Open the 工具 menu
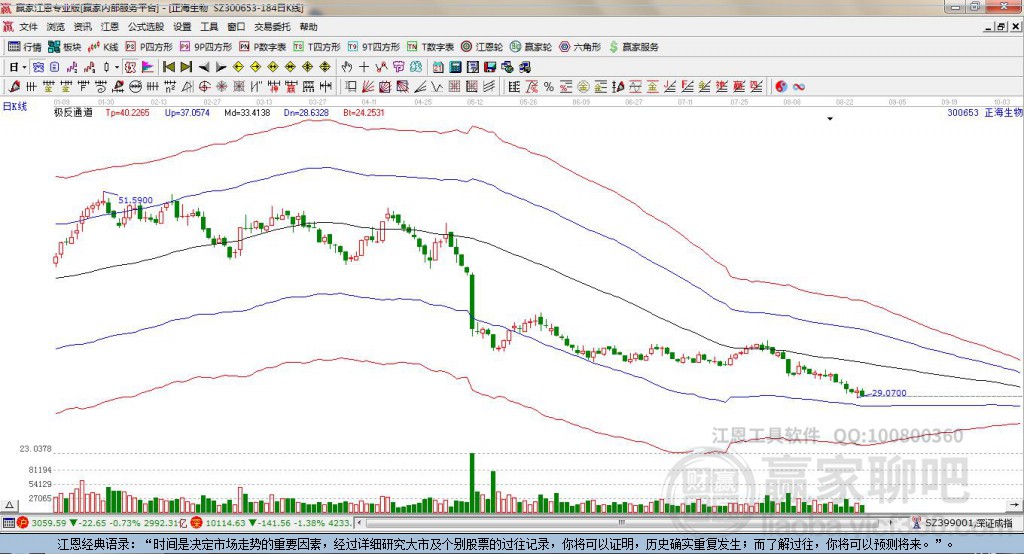The width and height of the screenshot is (1024, 554). tap(209, 27)
